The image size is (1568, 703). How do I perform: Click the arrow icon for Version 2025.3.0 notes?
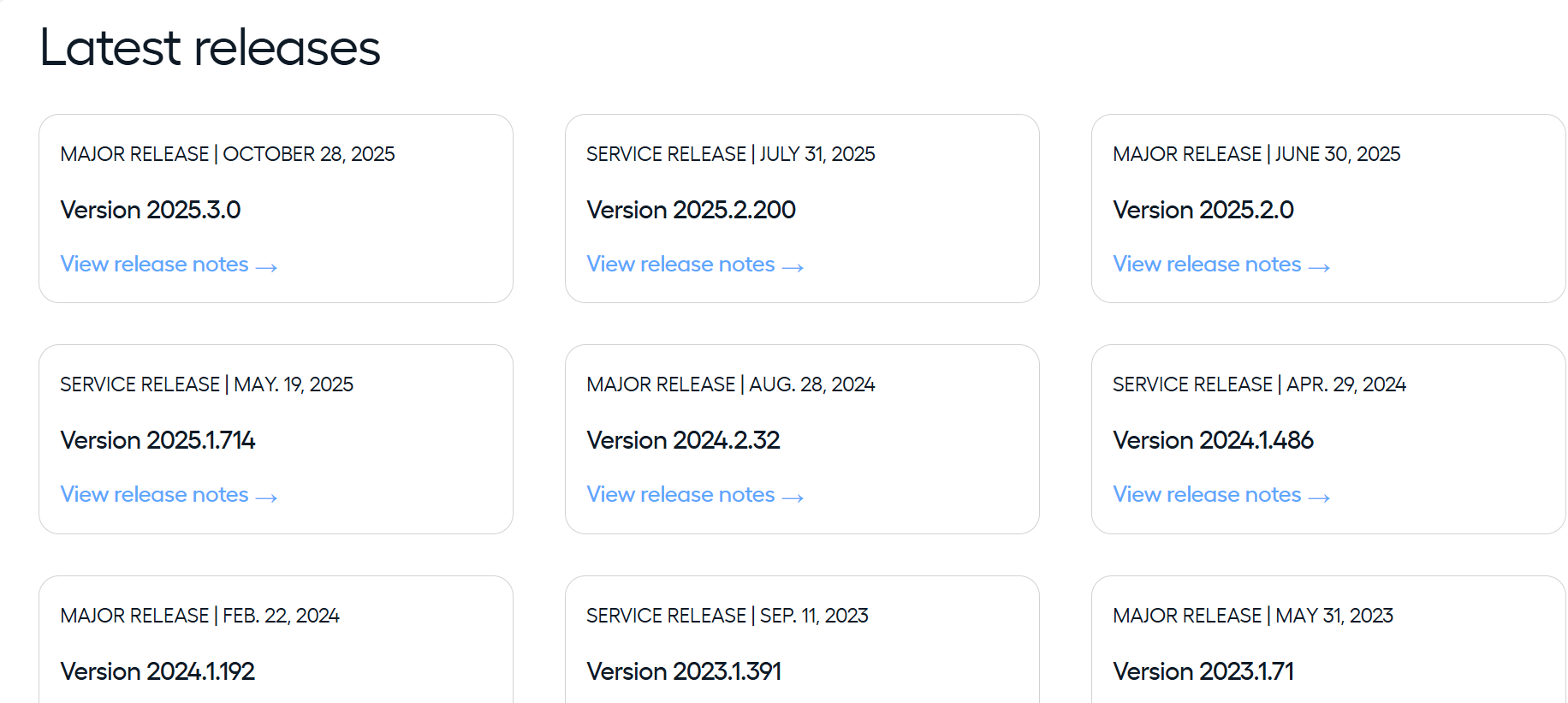266,267
